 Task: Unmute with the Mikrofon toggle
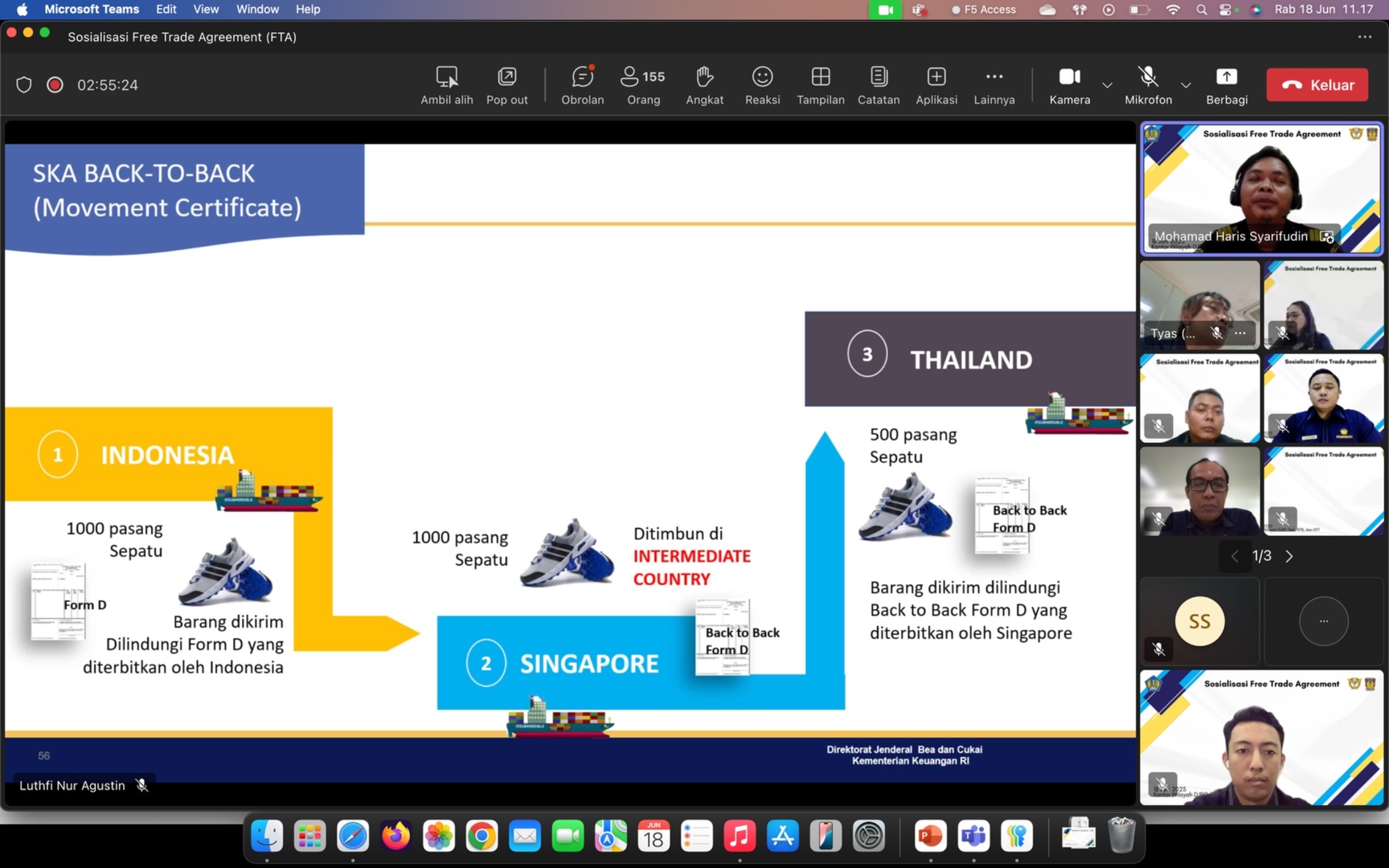point(1148,77)
